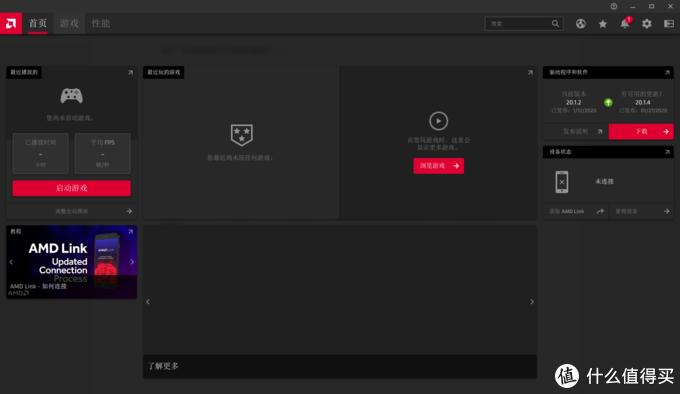The width and height of the screenshot is (680, 394).
Task: Expand media panel via corner arrow icon
Action: pyautogui.click(x=530, y=72)
